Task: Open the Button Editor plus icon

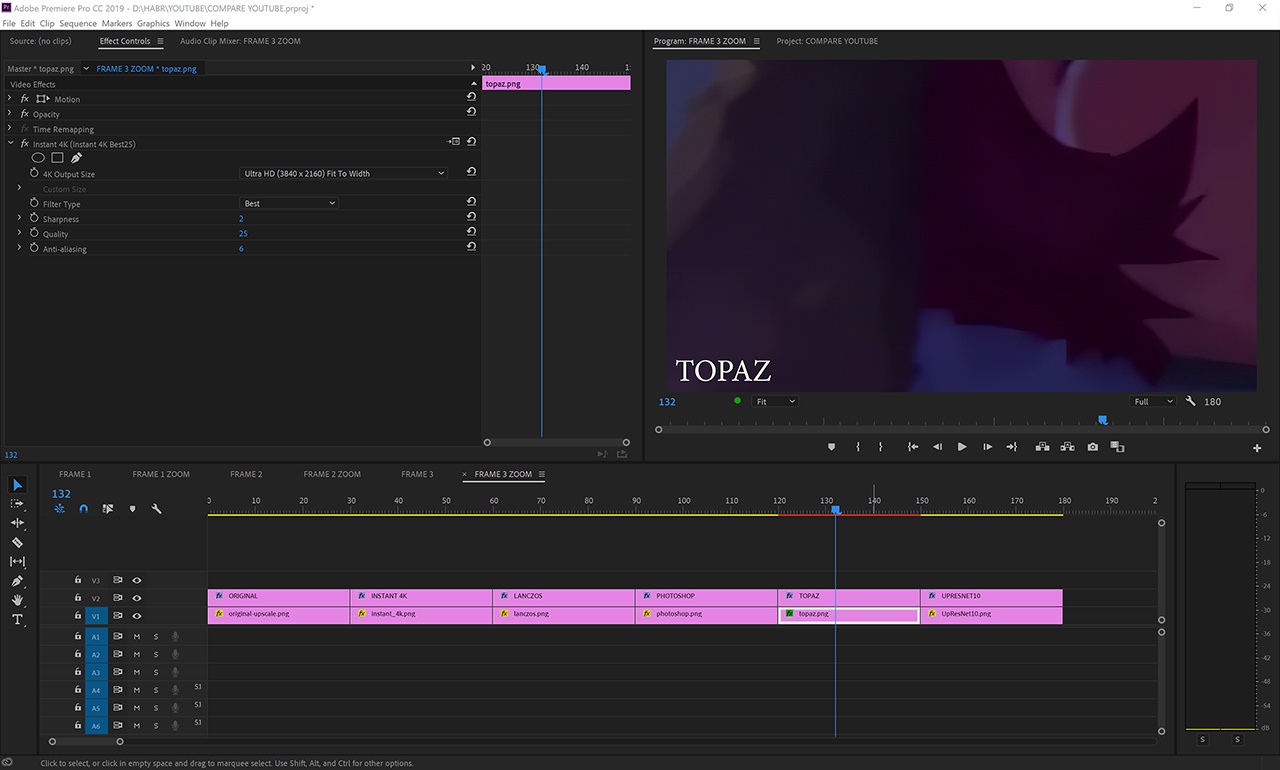Action: 1257,448
